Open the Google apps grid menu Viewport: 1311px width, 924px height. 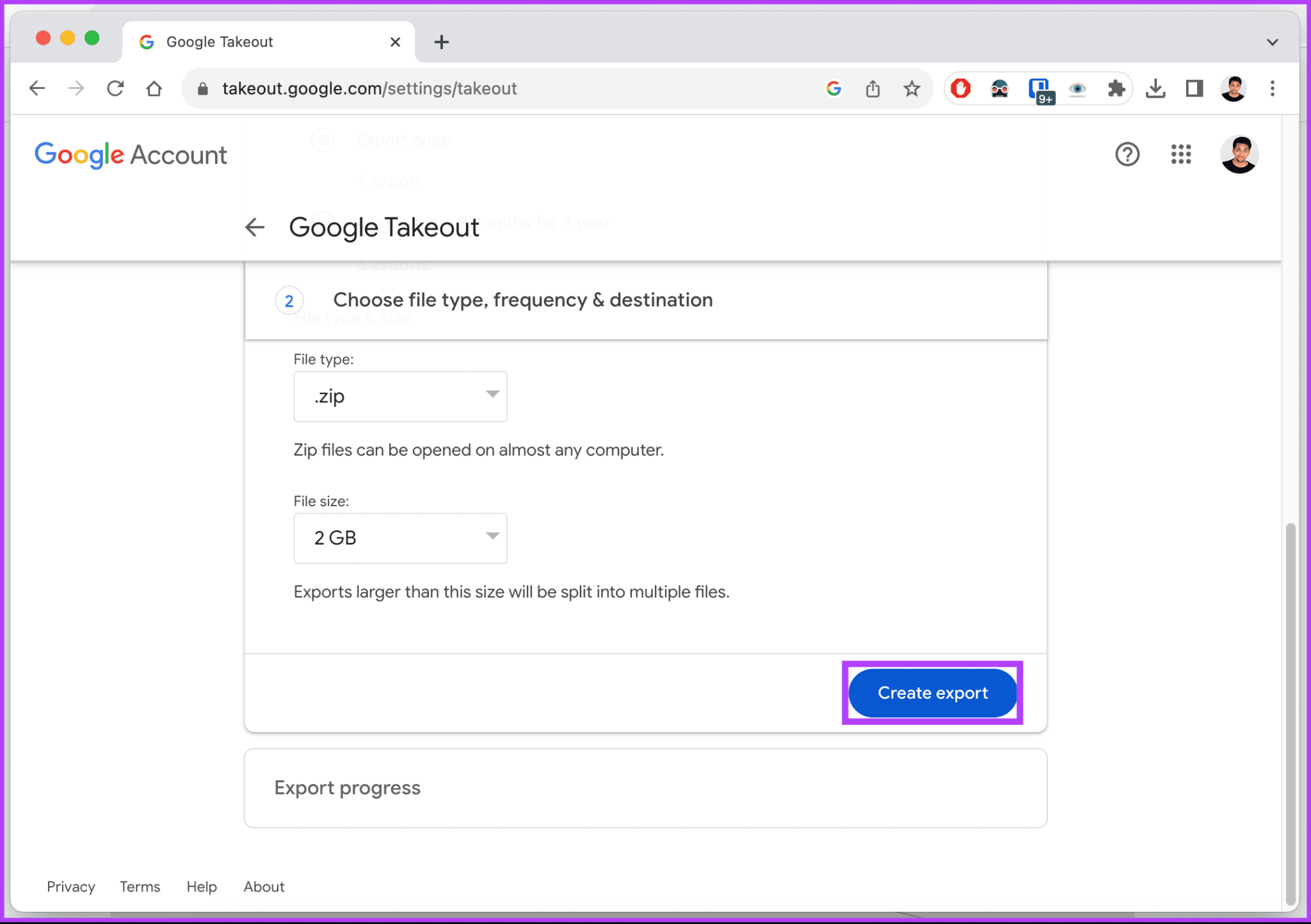pos(1181,154)
